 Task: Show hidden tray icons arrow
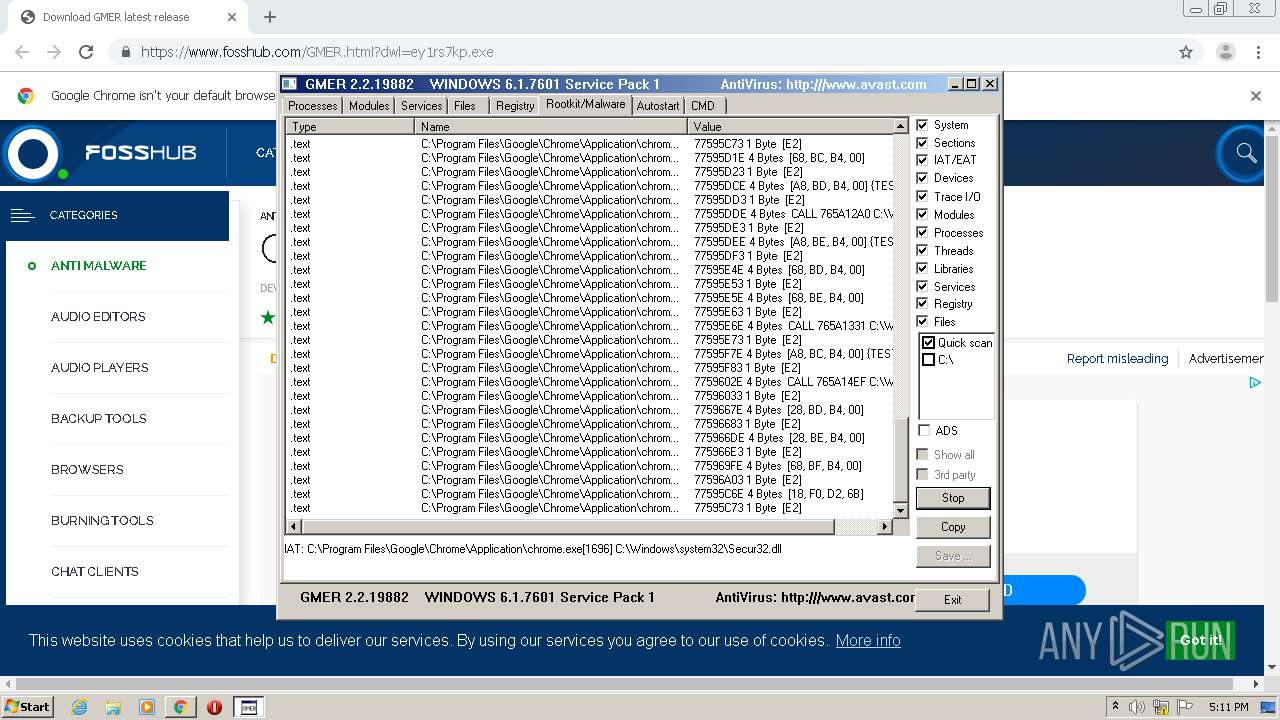pos(1115,707)
